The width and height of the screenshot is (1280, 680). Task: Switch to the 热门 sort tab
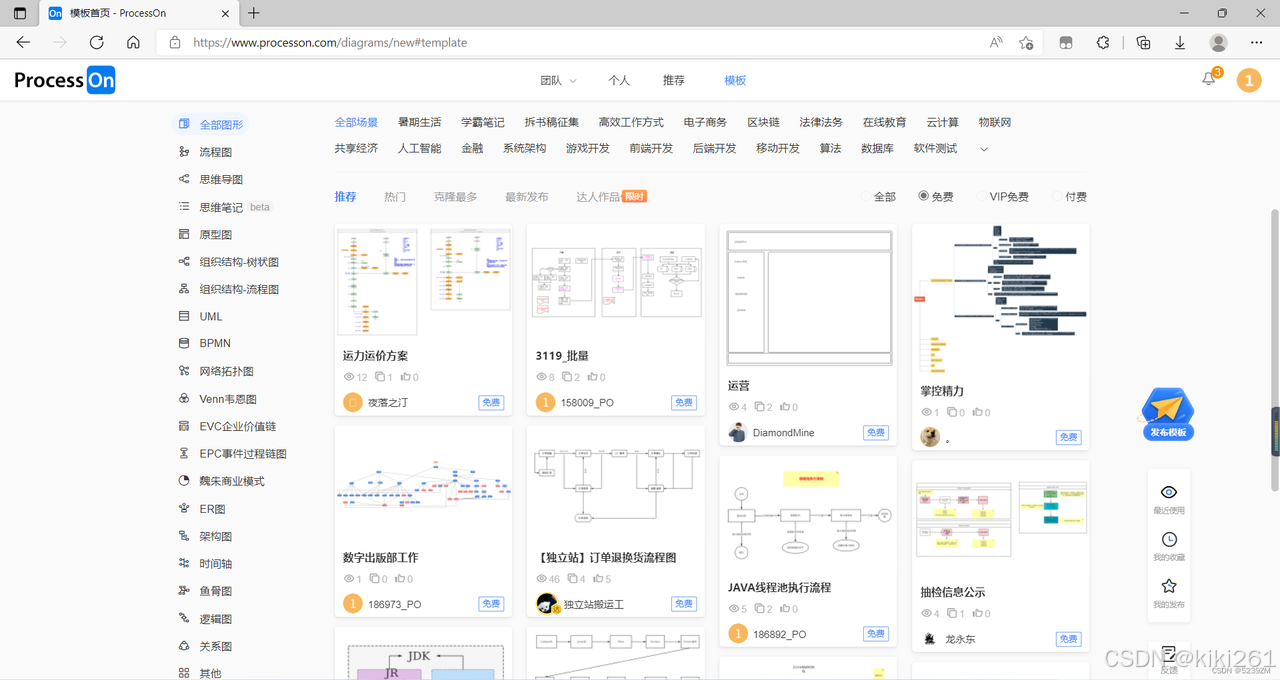point(395,197)
